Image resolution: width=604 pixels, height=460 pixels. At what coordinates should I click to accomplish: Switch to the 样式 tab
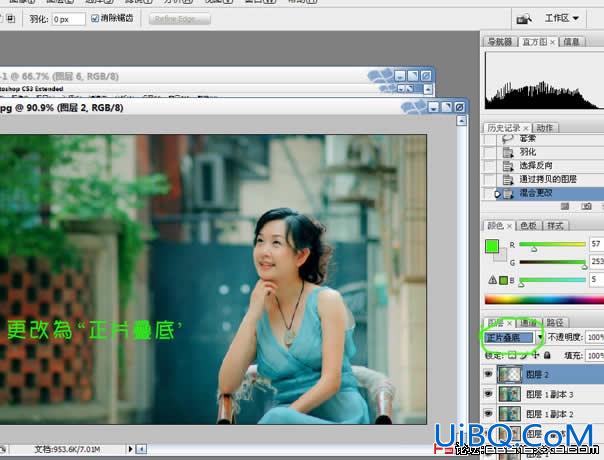(x=555, y=226)
